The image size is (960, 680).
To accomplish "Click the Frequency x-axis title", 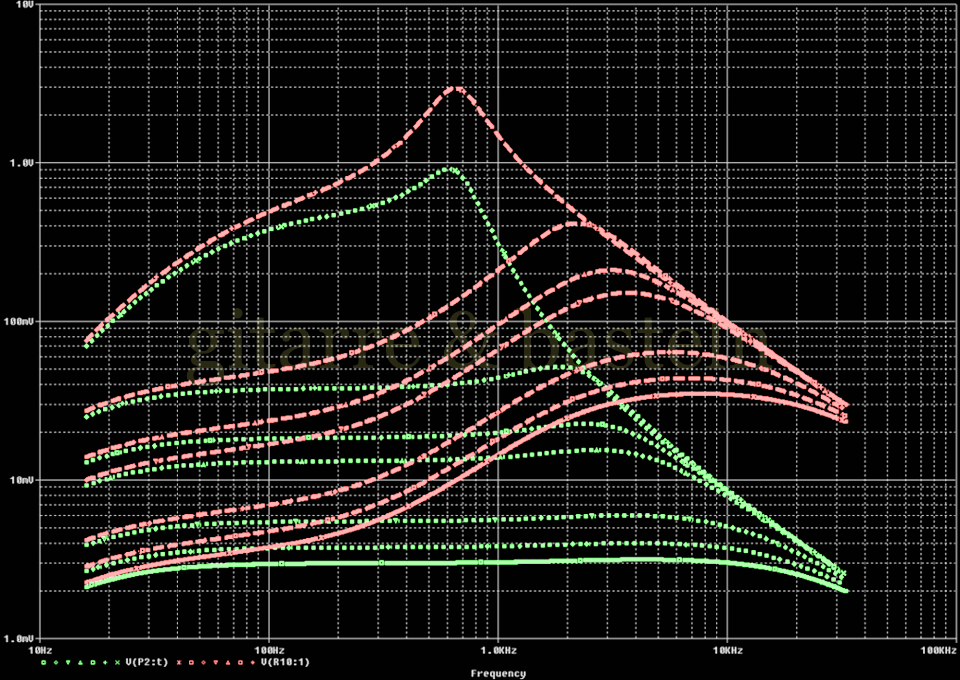I will [497, 674].
